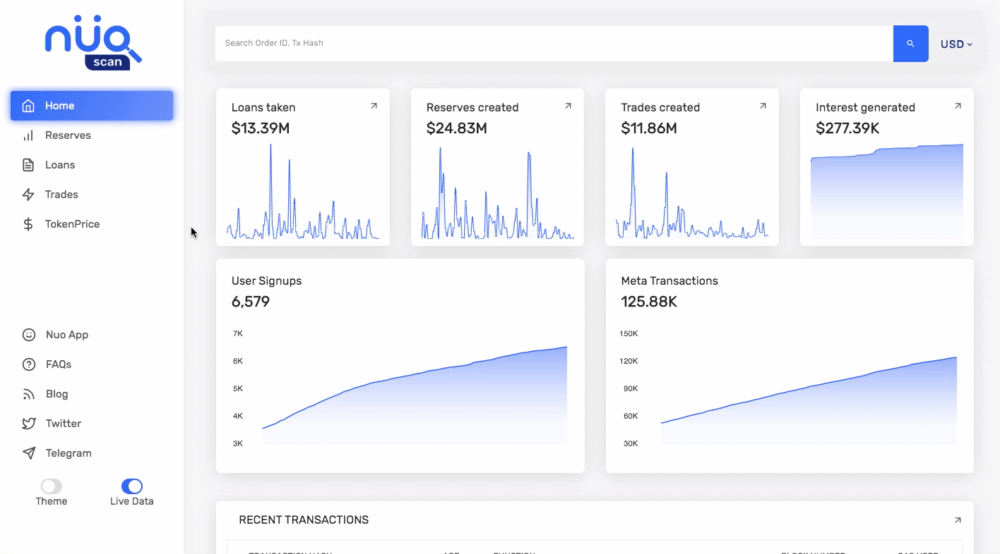Click the Interest generated area chart
The width and height of the screenshot is (1000, 554).
pos(886,191)
